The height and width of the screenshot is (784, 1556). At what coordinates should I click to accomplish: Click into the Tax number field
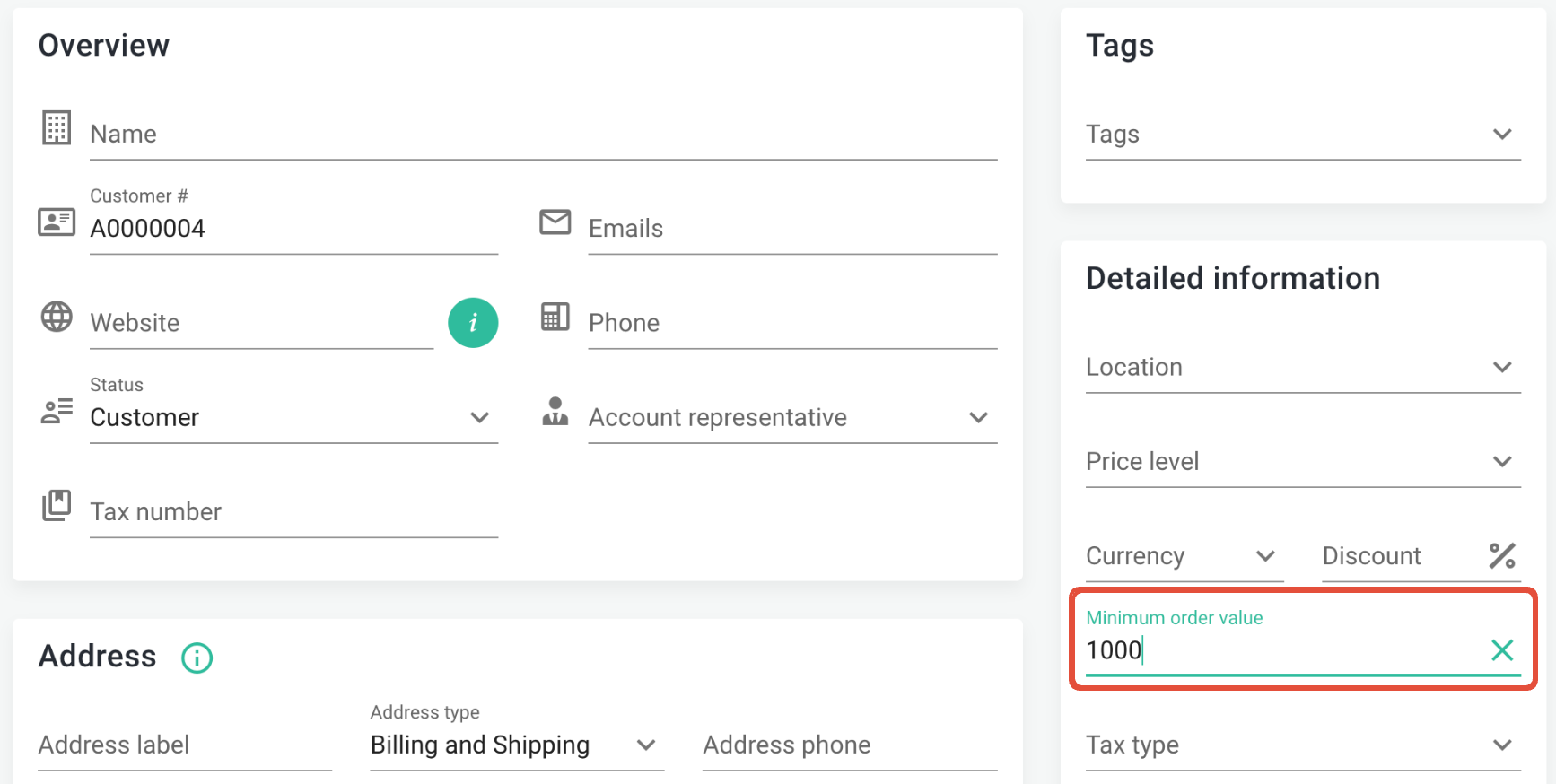pos(293,512)
